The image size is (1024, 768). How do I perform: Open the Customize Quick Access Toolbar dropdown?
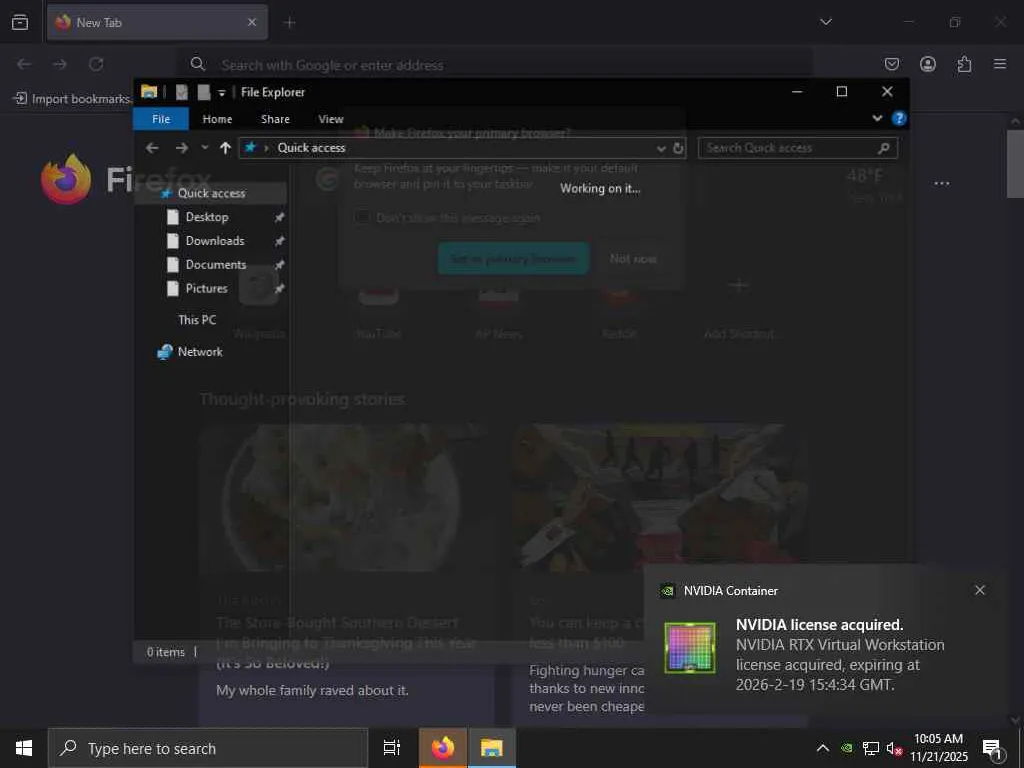[221, 93]
